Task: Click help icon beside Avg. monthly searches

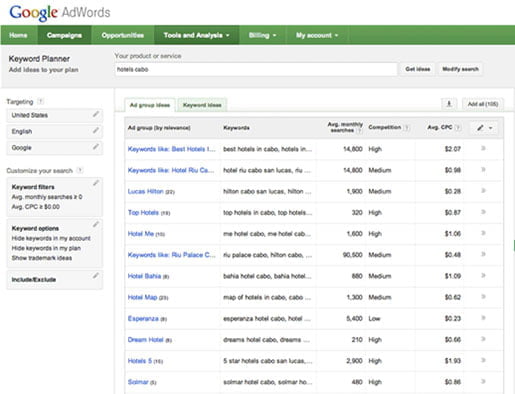Action: 359,131
